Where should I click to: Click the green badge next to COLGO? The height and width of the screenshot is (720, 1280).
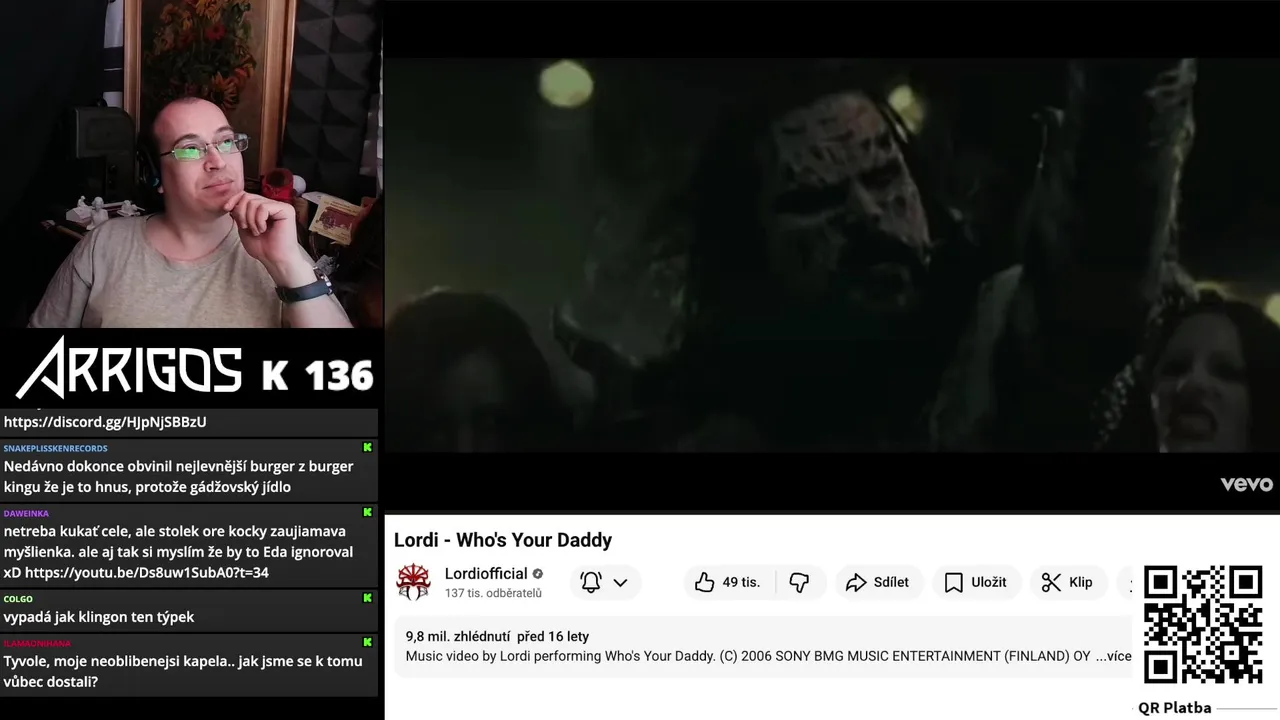coord(367,598)
